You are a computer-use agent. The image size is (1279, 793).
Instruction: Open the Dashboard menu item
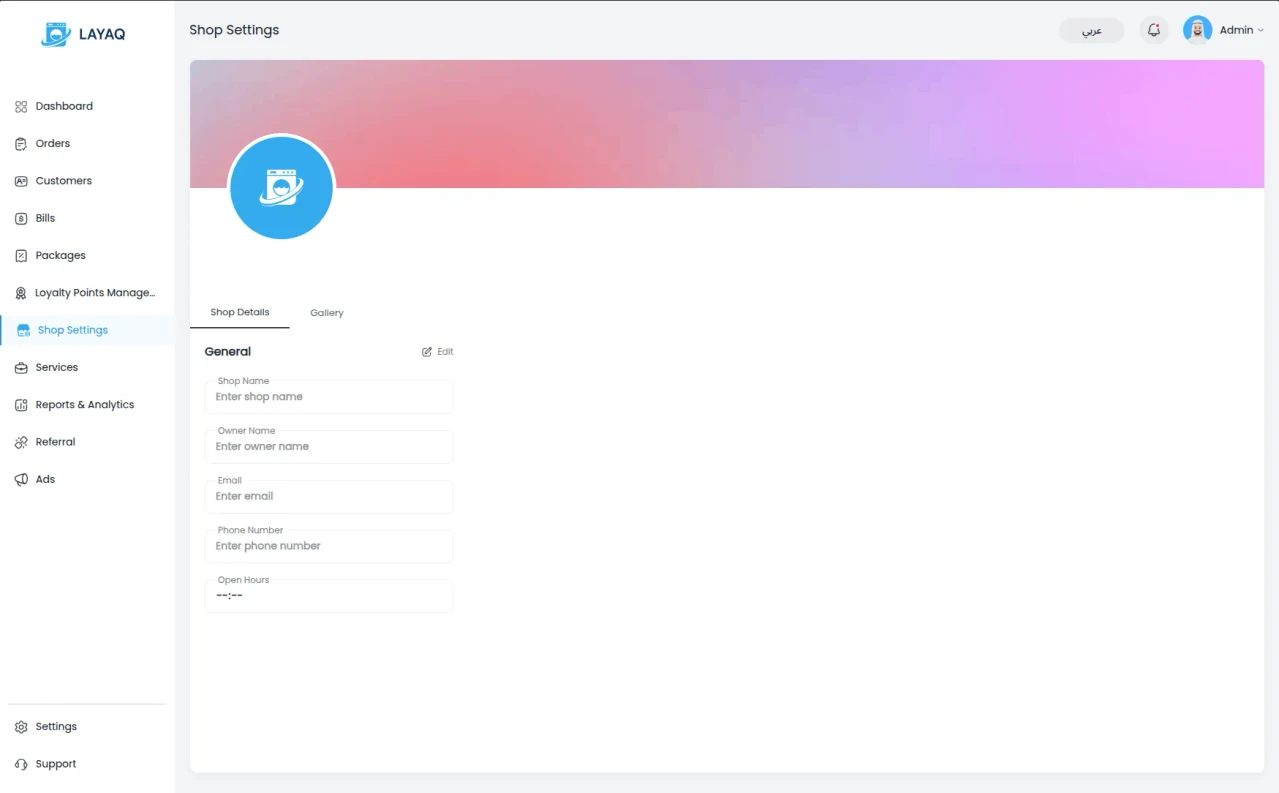click(x=87, y=106)
